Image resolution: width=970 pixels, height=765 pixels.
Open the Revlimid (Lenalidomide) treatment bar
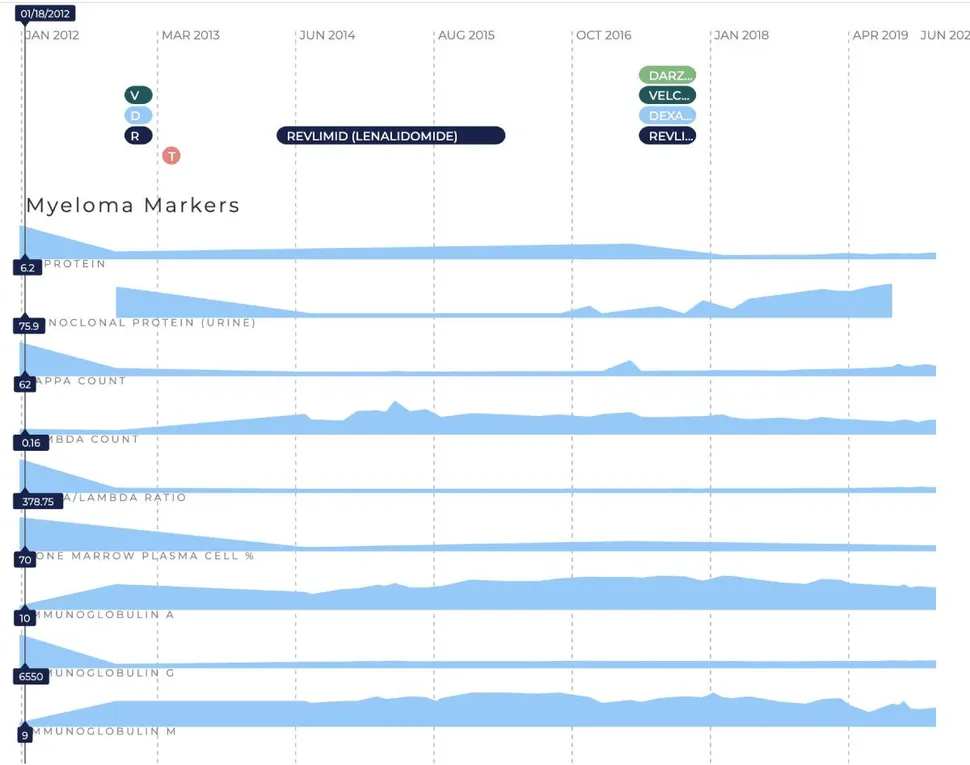tap(390, 136)
